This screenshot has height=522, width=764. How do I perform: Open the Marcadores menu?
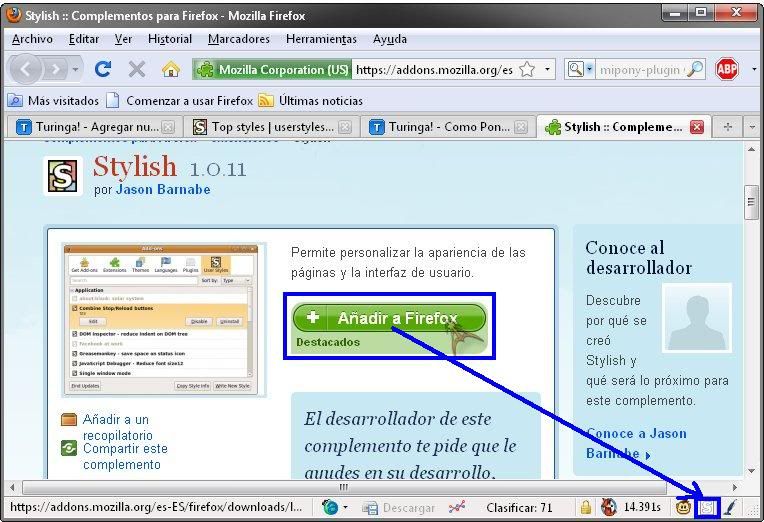[x=239, y=39]
